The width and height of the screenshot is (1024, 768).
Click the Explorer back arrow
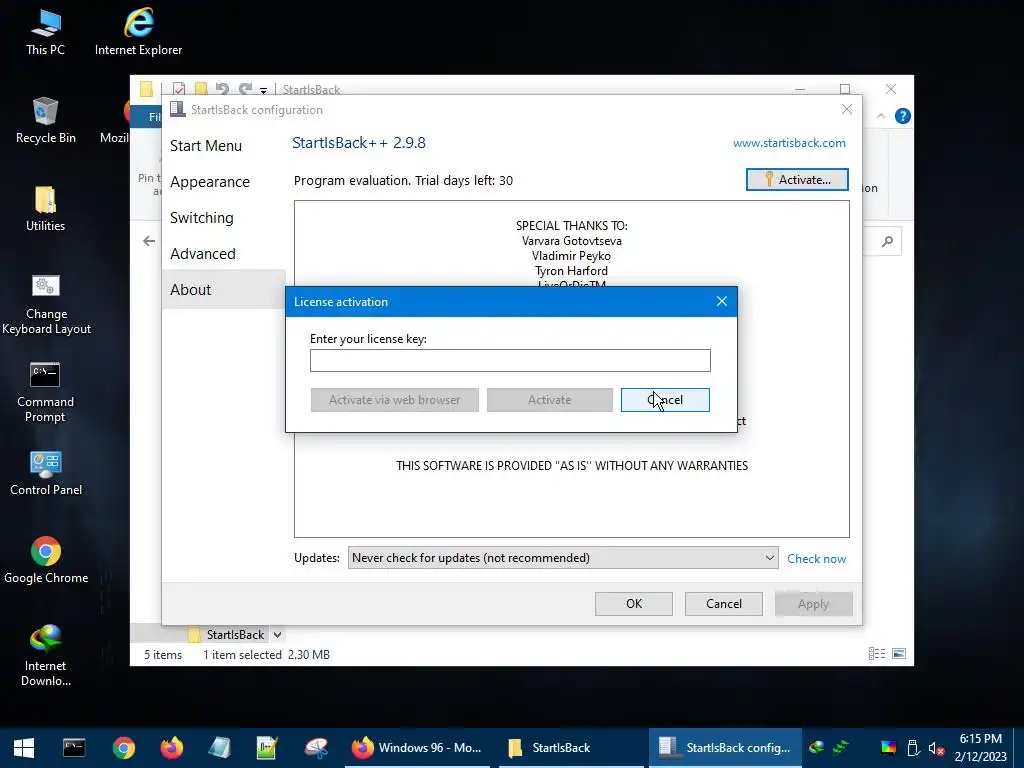pyautogui.click(x=149, y=241)
